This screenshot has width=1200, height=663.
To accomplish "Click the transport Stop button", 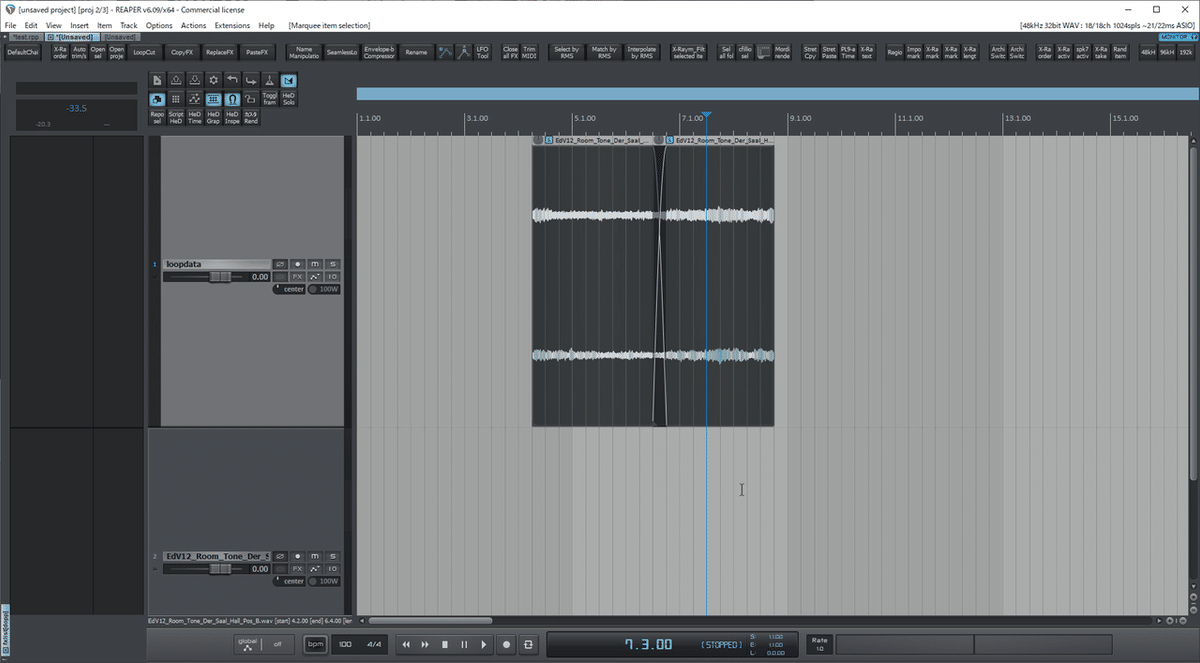I will click(x=445, y=645).
